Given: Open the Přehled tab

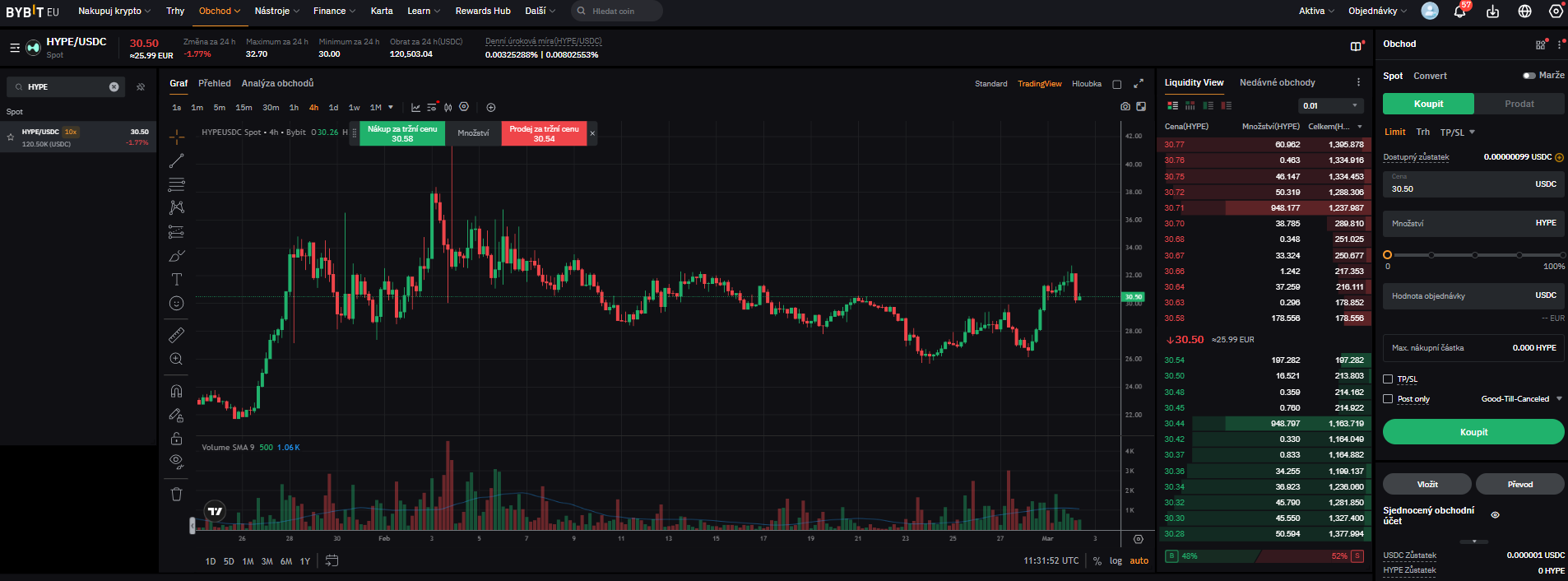Looking at the screenshot, I should pos(215,83).
